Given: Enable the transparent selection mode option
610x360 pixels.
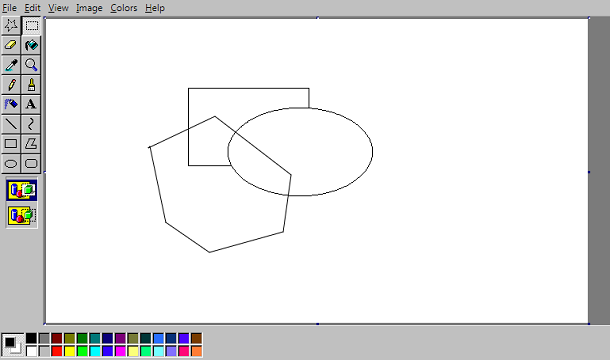Looking at the screenshot, I should tap(22, 215).
